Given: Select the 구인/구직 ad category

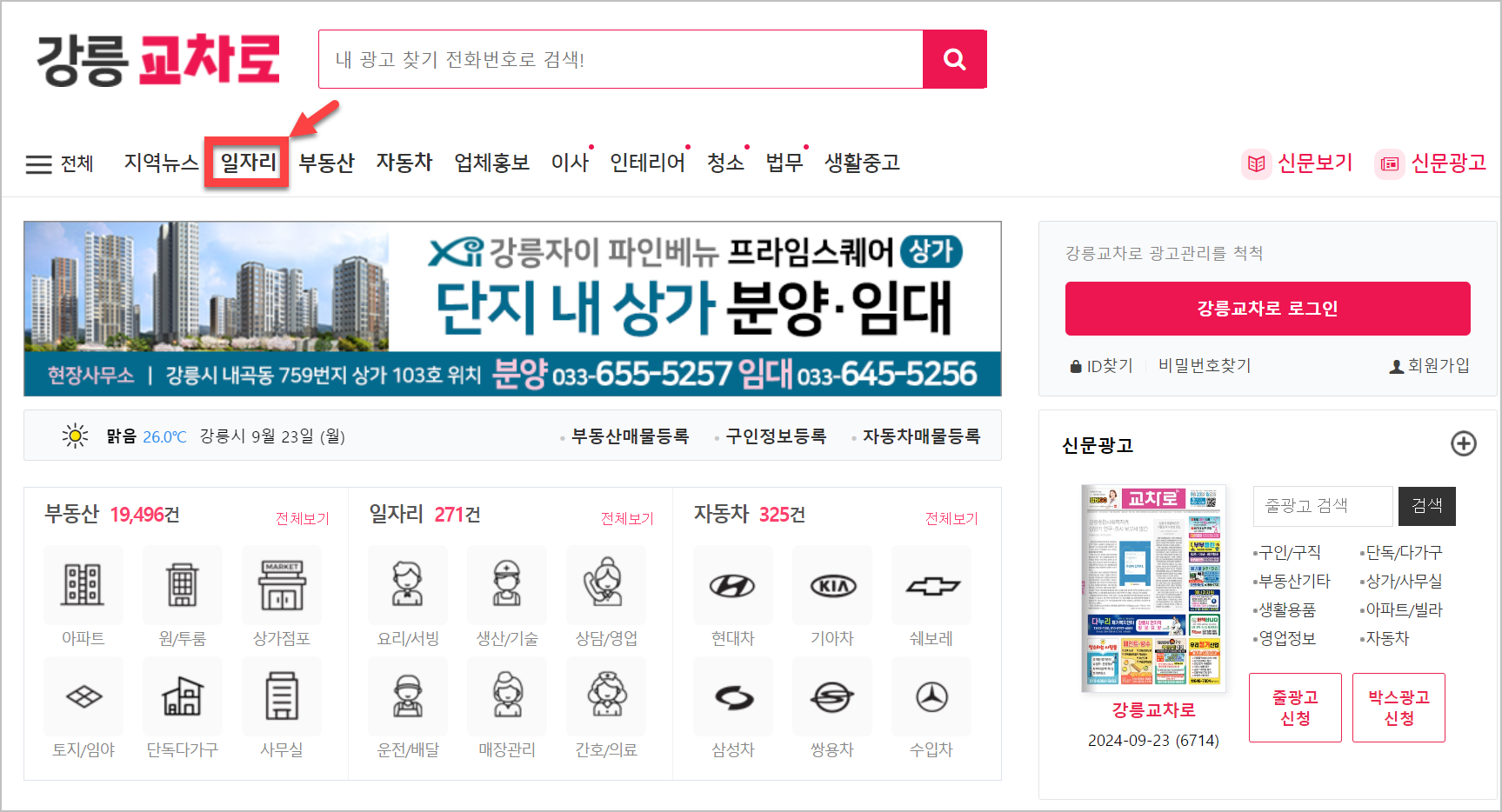Looking at the screenshot, I should (1289, 552).
